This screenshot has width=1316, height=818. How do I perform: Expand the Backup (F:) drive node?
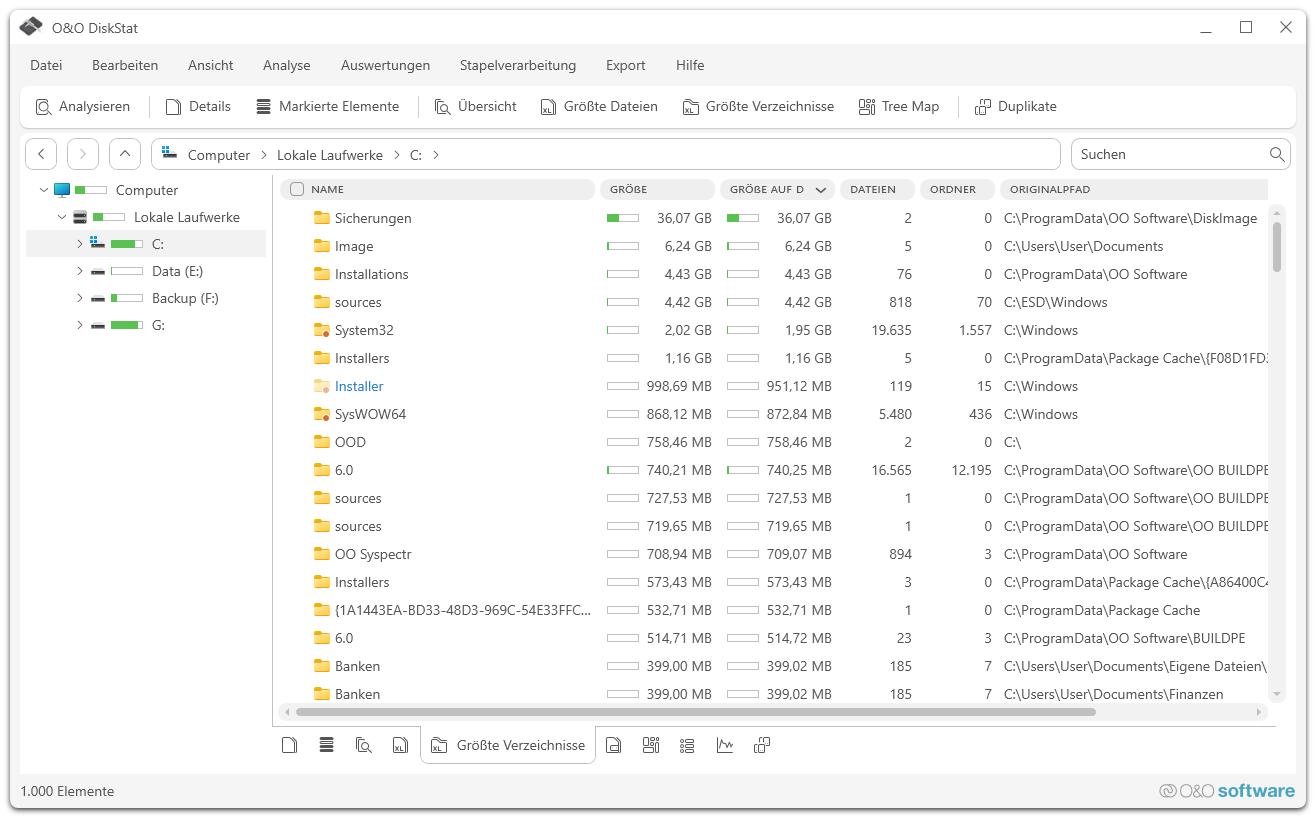(80, 298)
